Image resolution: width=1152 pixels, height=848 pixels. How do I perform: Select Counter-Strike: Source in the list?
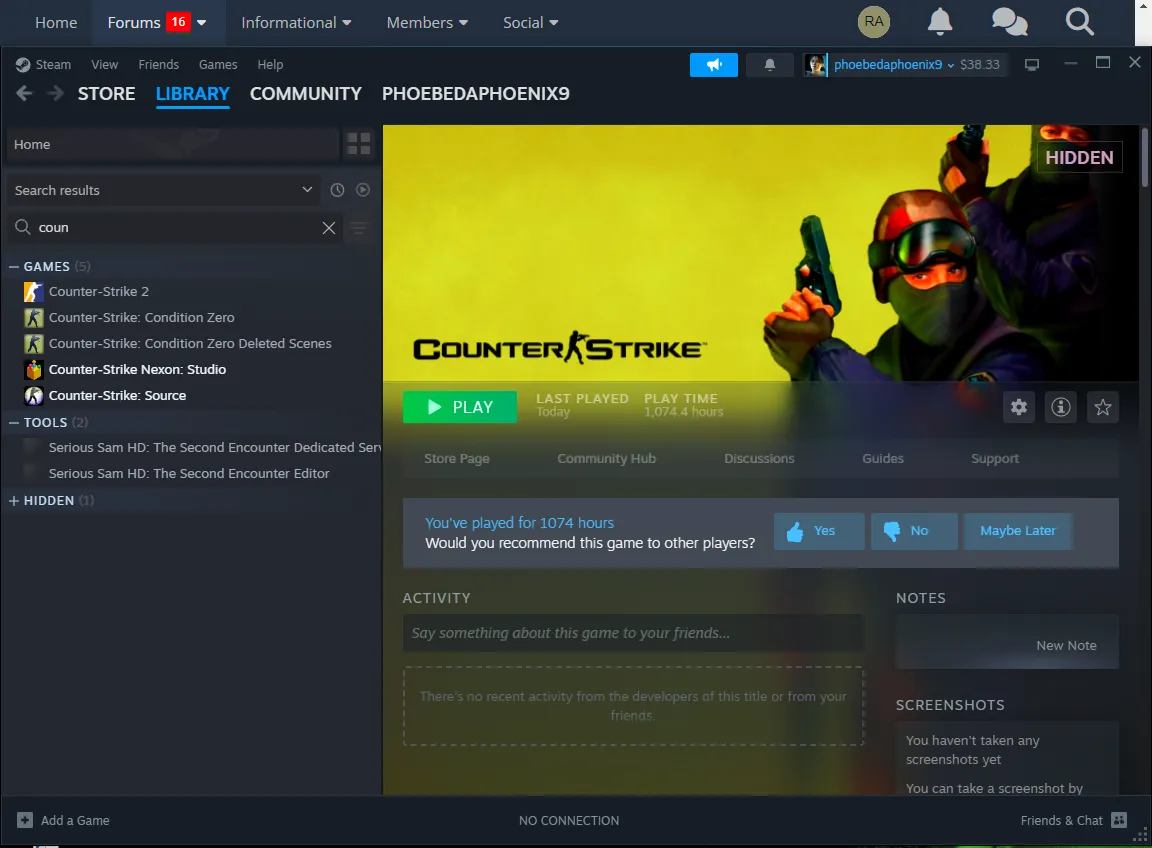click(x=117, y=396)
